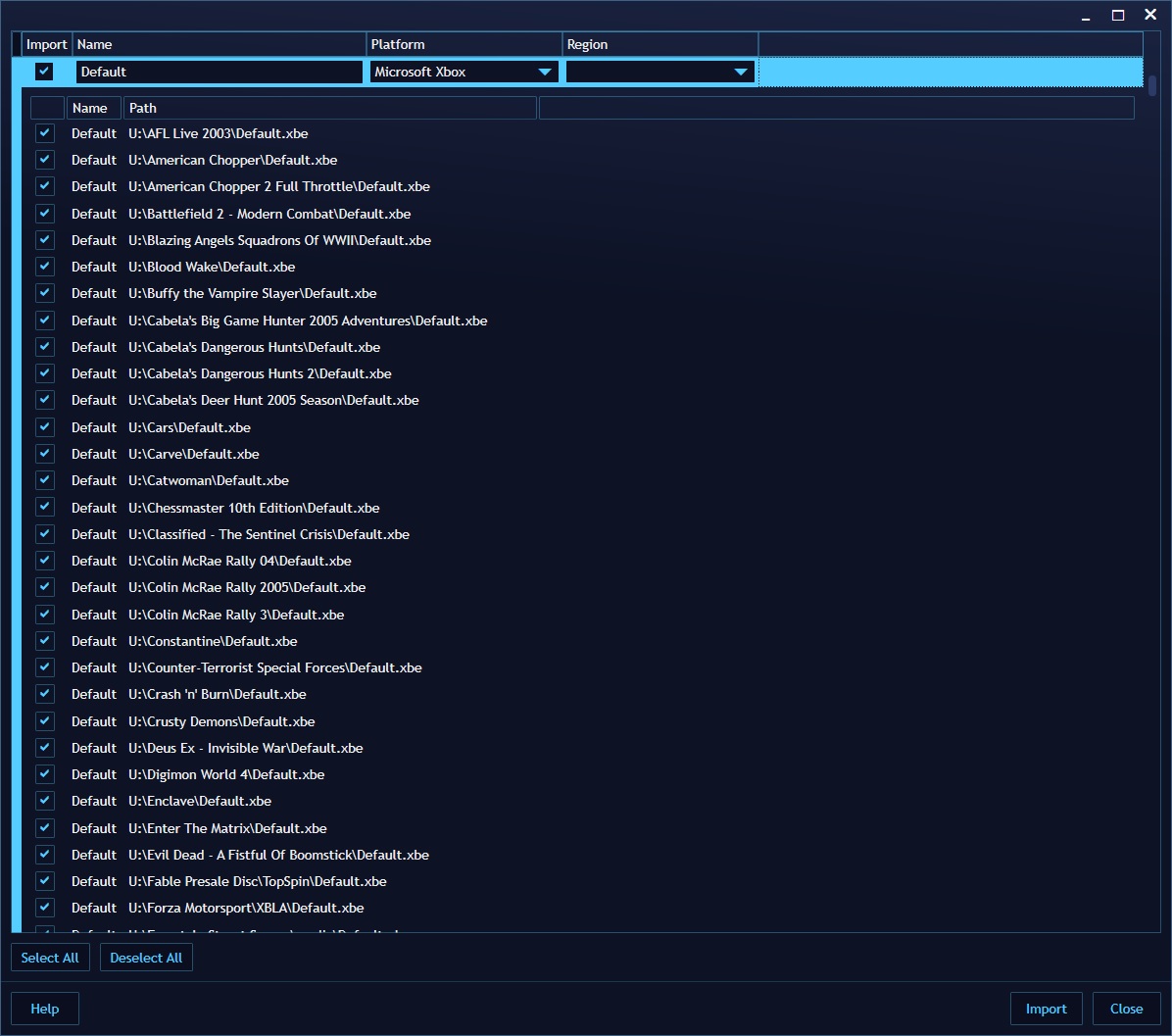Open the Help dialog
The image size is (1172, 1036).
click(44, 1008)
